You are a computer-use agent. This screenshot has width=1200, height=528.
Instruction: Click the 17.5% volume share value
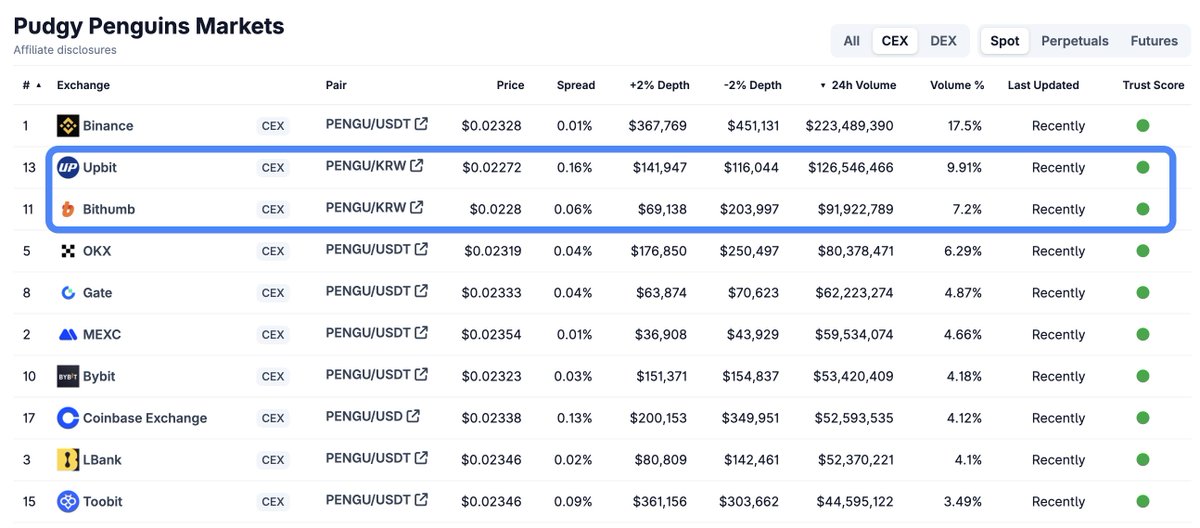[965, 126]
